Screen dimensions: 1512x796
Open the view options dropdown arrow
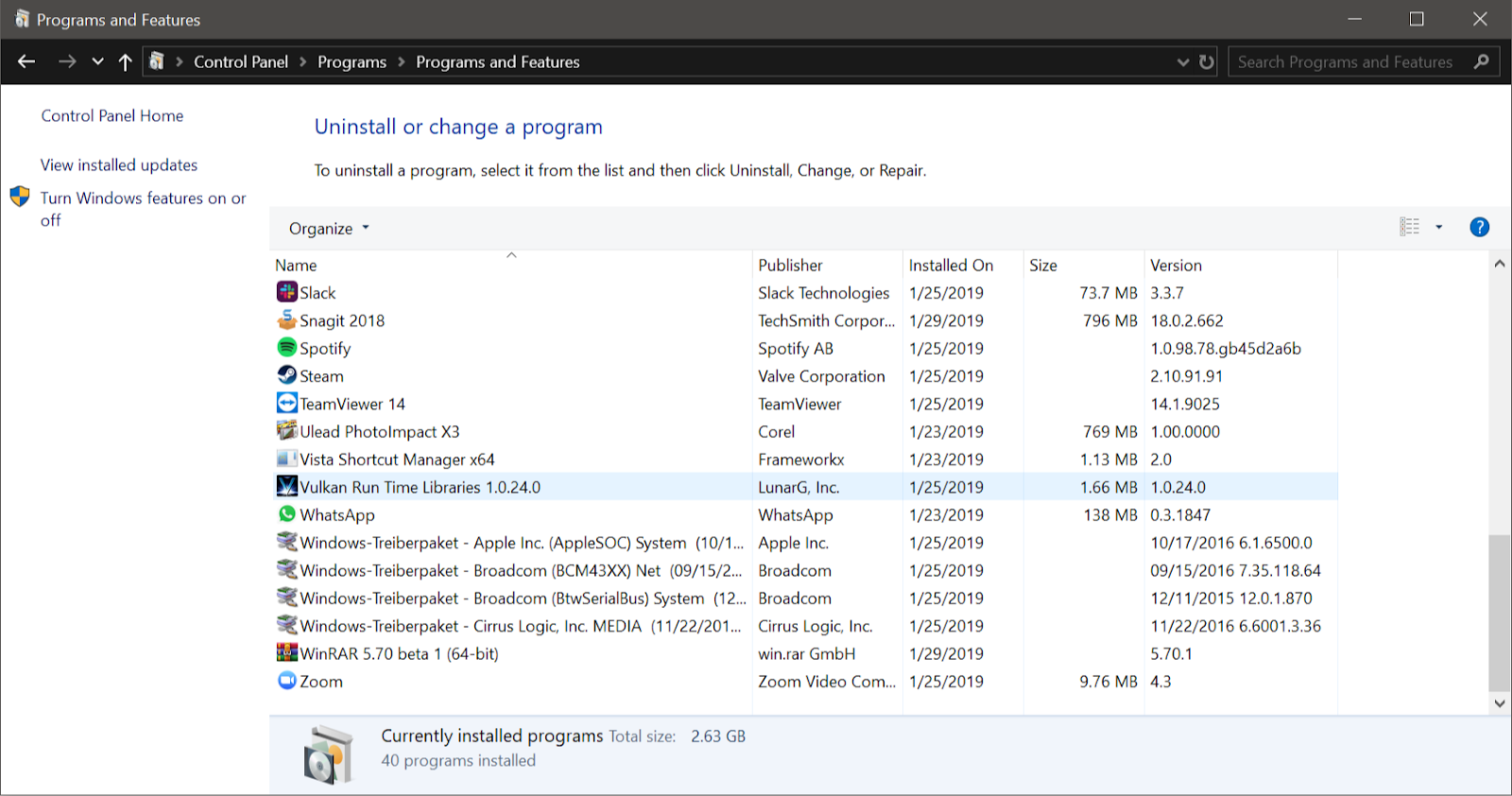tap(1439, 227)
